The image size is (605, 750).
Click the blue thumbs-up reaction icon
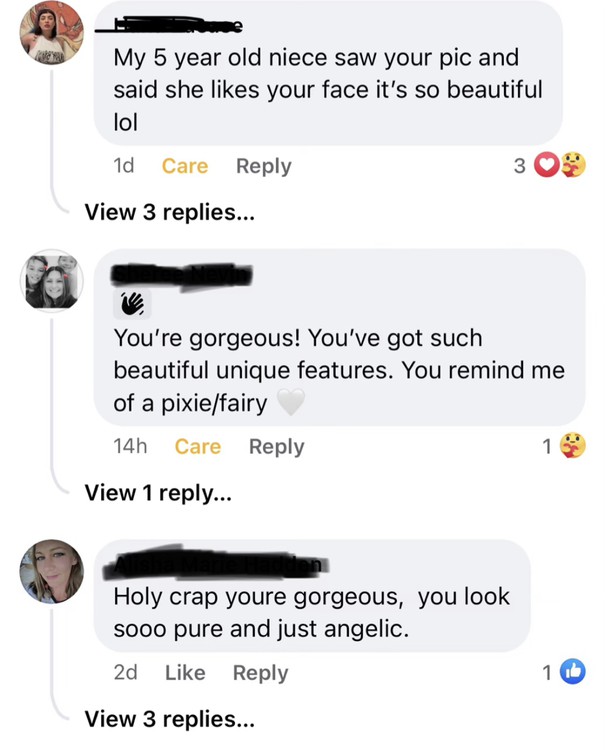572,672
